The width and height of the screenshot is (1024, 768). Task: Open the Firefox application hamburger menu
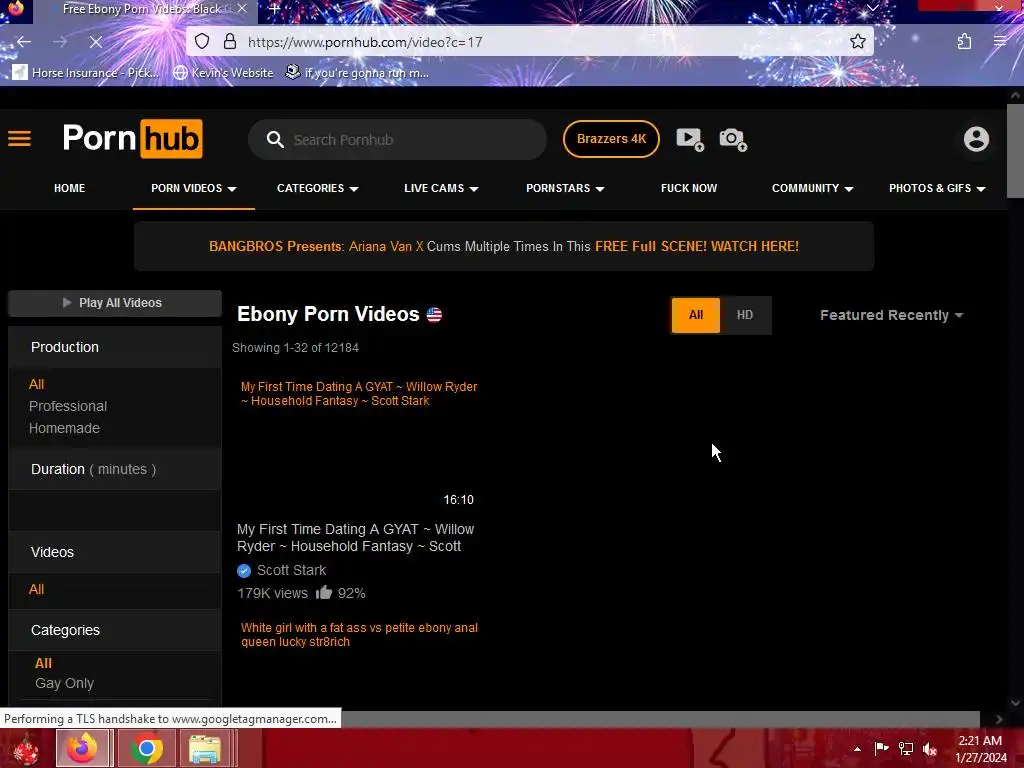pos(1000,42)
